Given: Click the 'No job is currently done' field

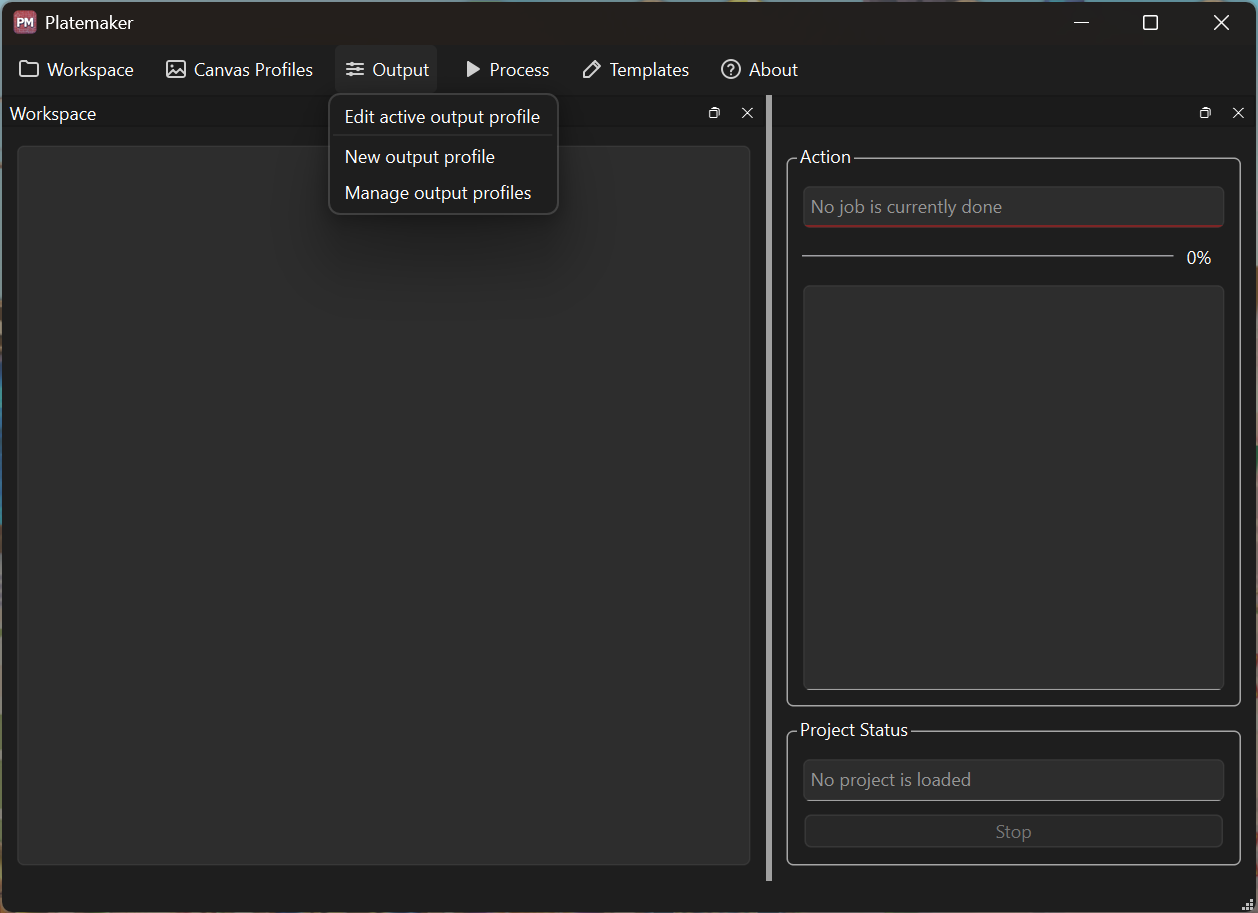Looking at the screenshot, I should point(1013,207).
